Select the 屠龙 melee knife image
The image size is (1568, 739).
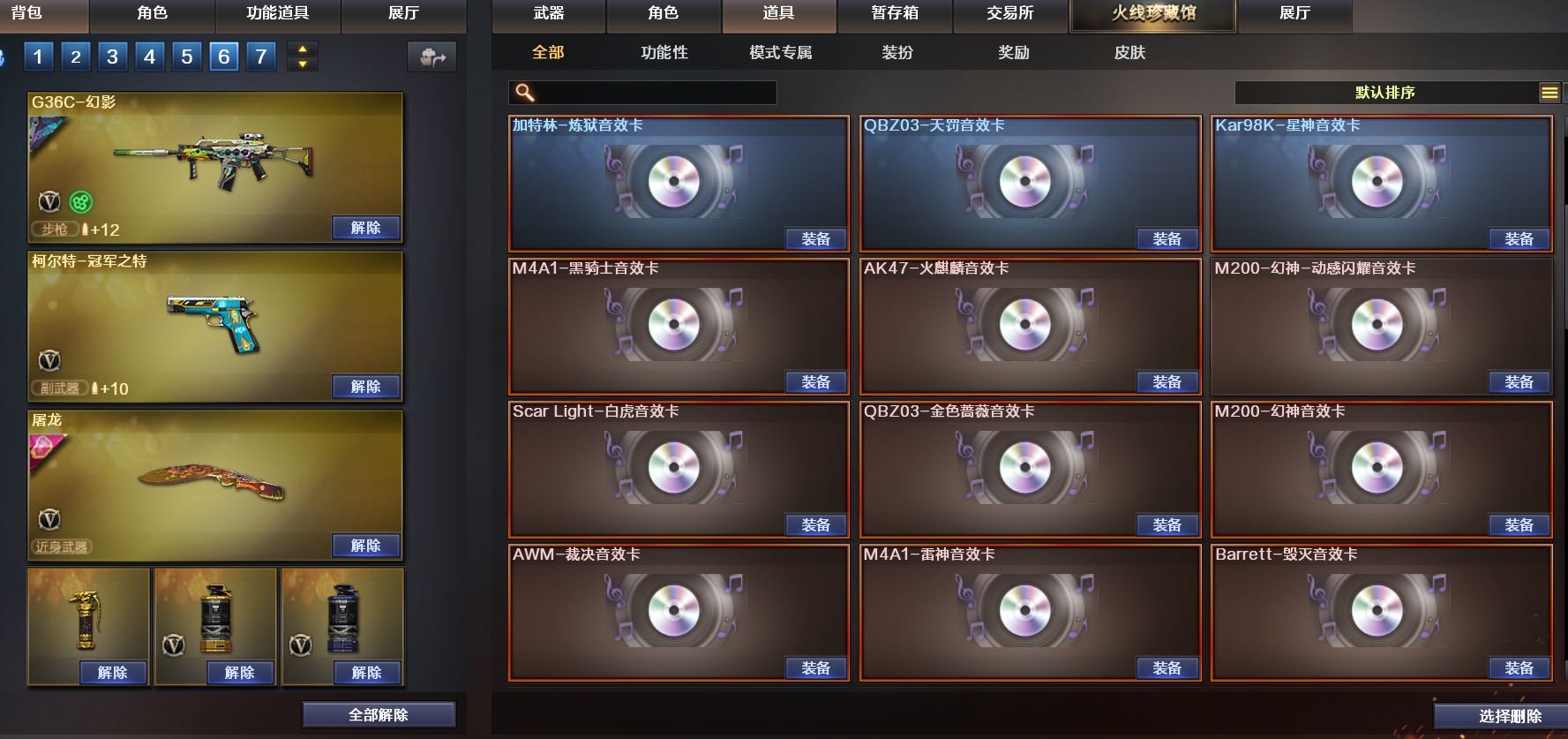click(212, 481)
